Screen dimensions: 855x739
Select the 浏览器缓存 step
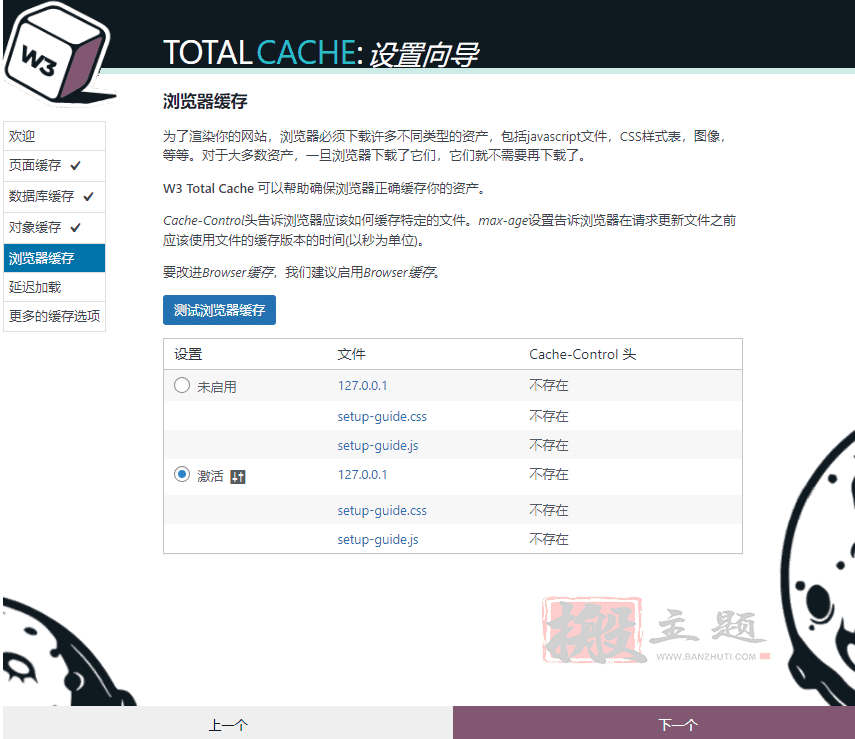pyautogui.click(x=55, y=258)
